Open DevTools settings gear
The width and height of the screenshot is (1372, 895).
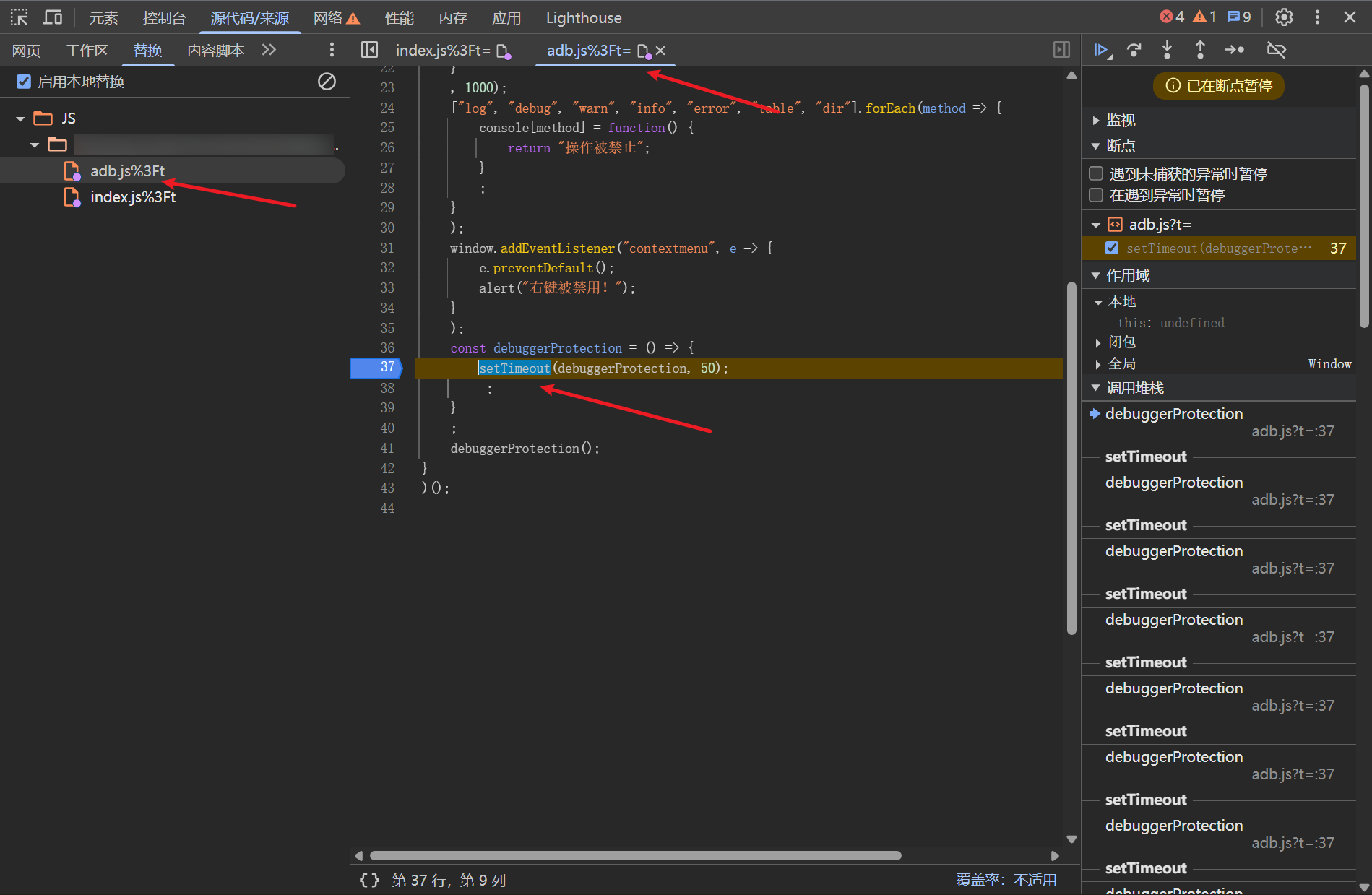click(1284, 17)
